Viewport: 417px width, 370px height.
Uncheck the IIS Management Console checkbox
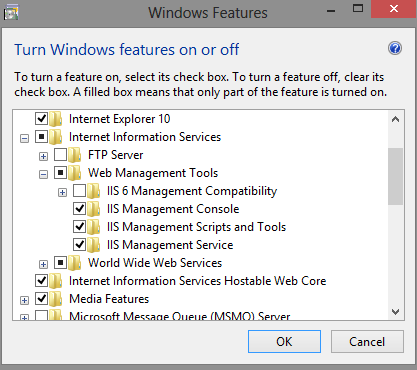pyautogui.click(x=79, y=209)
